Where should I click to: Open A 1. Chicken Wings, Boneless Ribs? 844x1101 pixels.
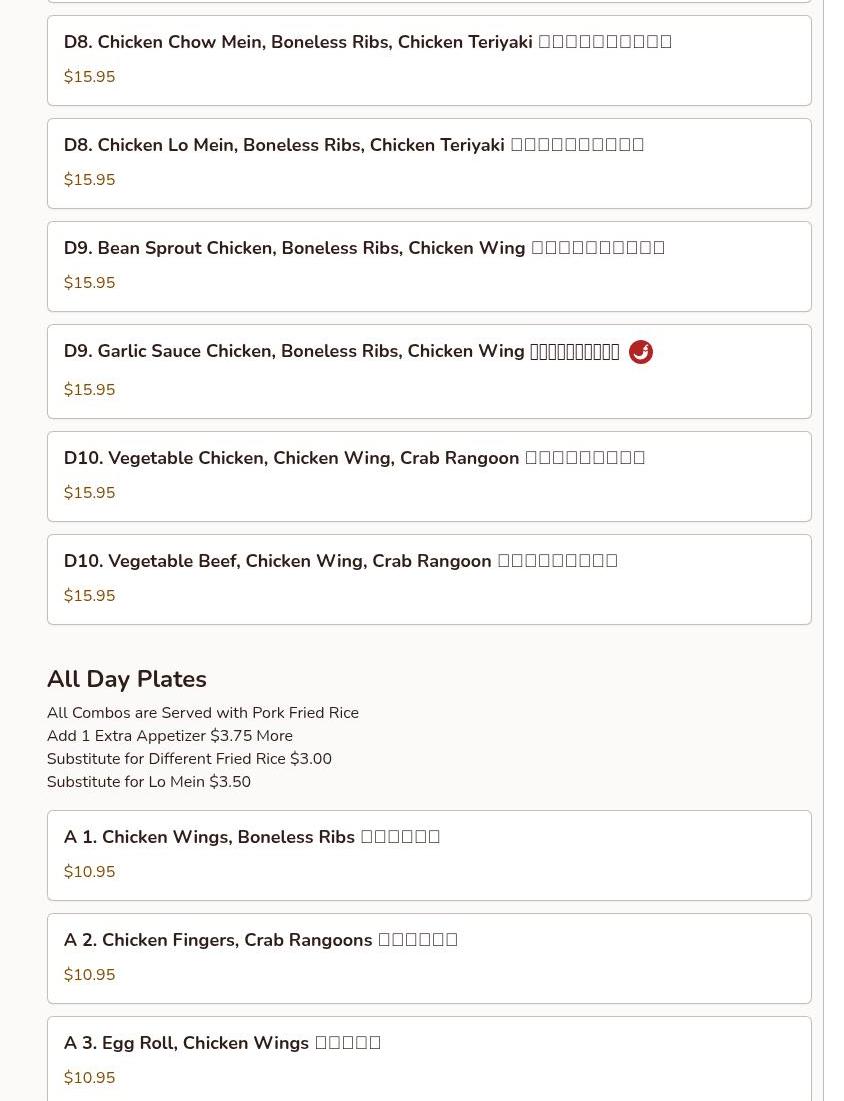[x=429, y=856]
